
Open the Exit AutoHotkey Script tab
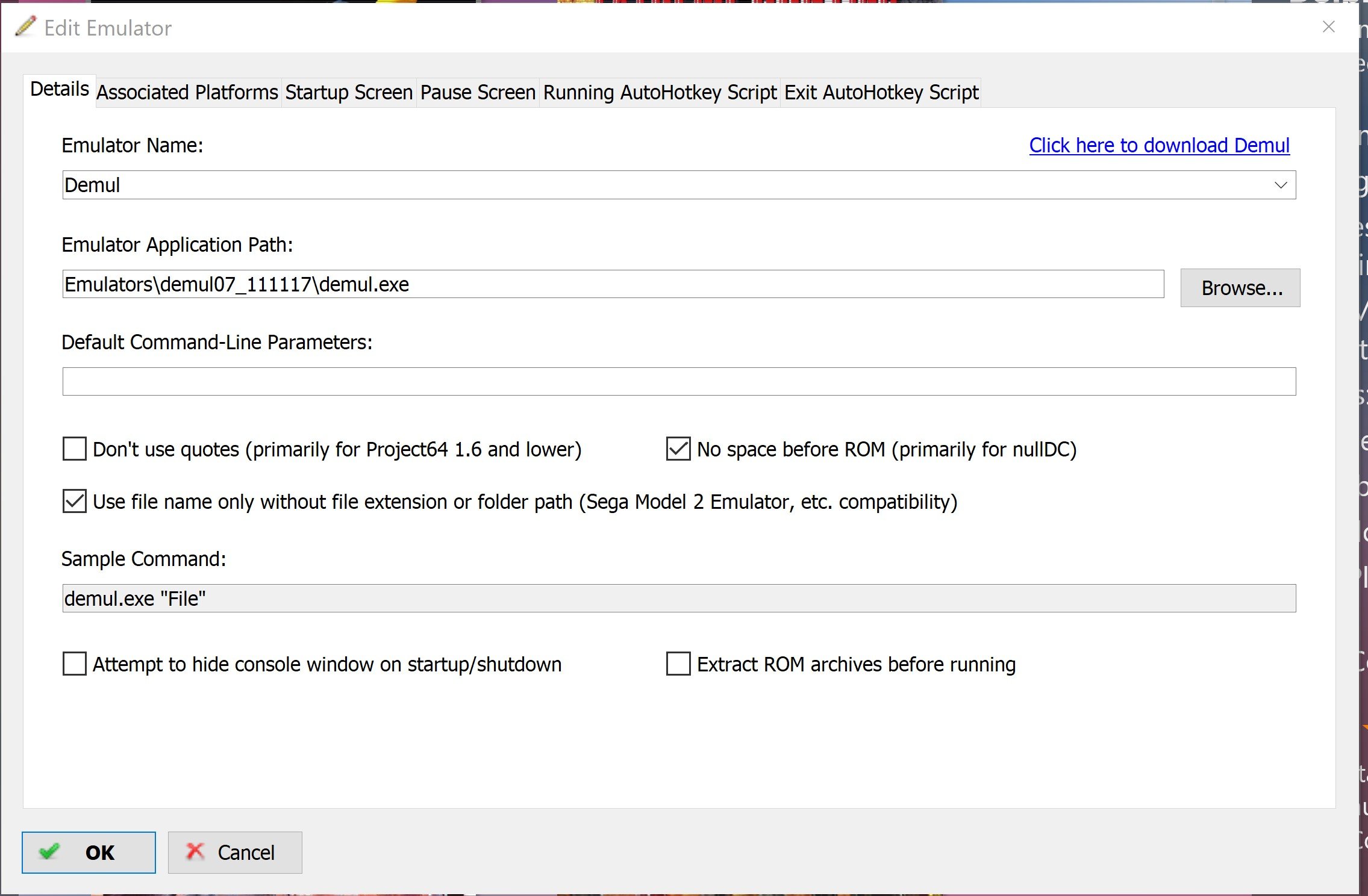click(881, 92)
